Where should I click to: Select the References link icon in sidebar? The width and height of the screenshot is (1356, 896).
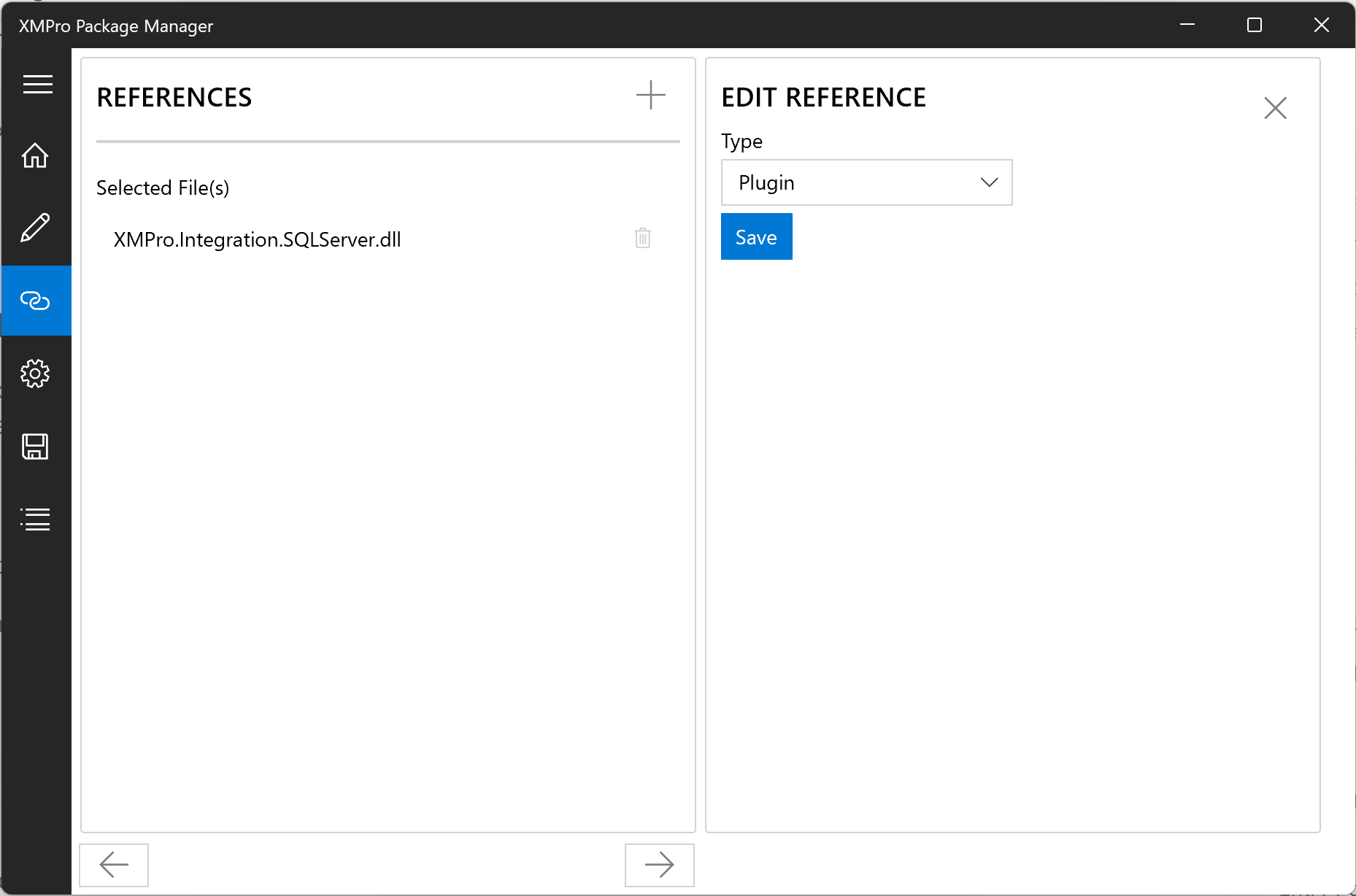[x=35, y=301]
